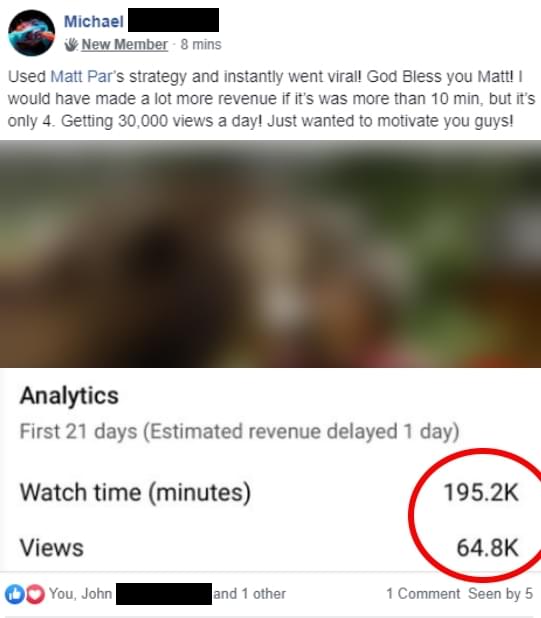Screen dimensions: 541x618
Task: Click "and 1 other" reactions text
Action: [x=249, y=594]
